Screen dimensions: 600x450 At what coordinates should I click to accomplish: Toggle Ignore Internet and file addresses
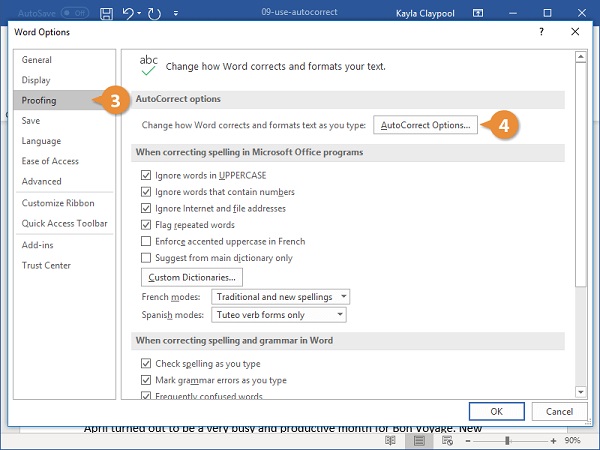[146, 208]
